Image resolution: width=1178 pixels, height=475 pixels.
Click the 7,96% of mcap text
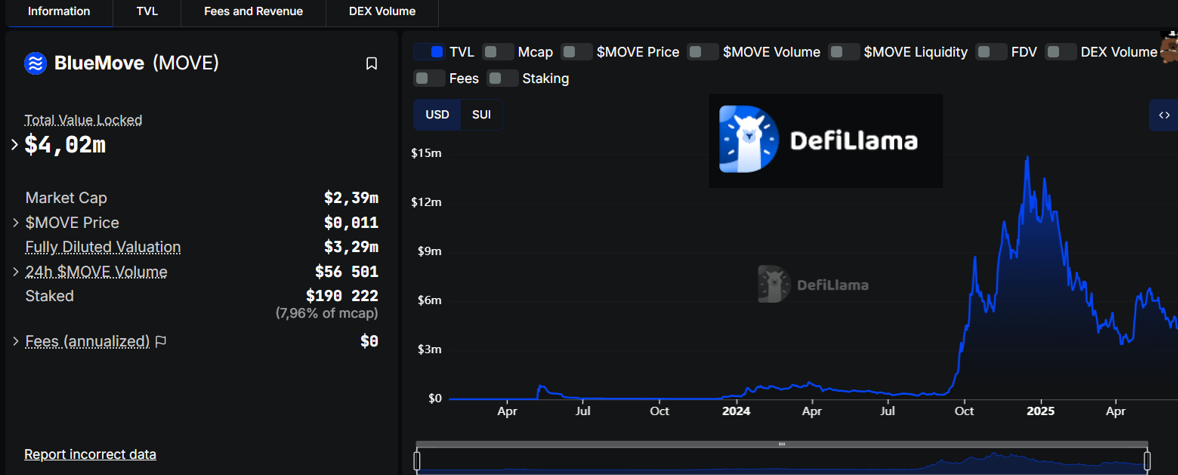coord(327,313)
